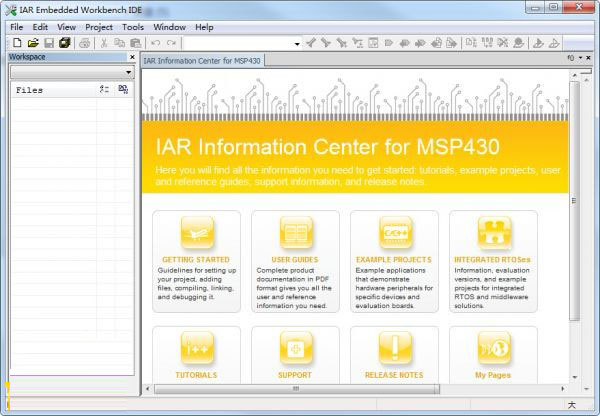This screenshot has height=416, width=600.
Task: Click Debug without Downloading icon
Action: [x=554, y=43]
